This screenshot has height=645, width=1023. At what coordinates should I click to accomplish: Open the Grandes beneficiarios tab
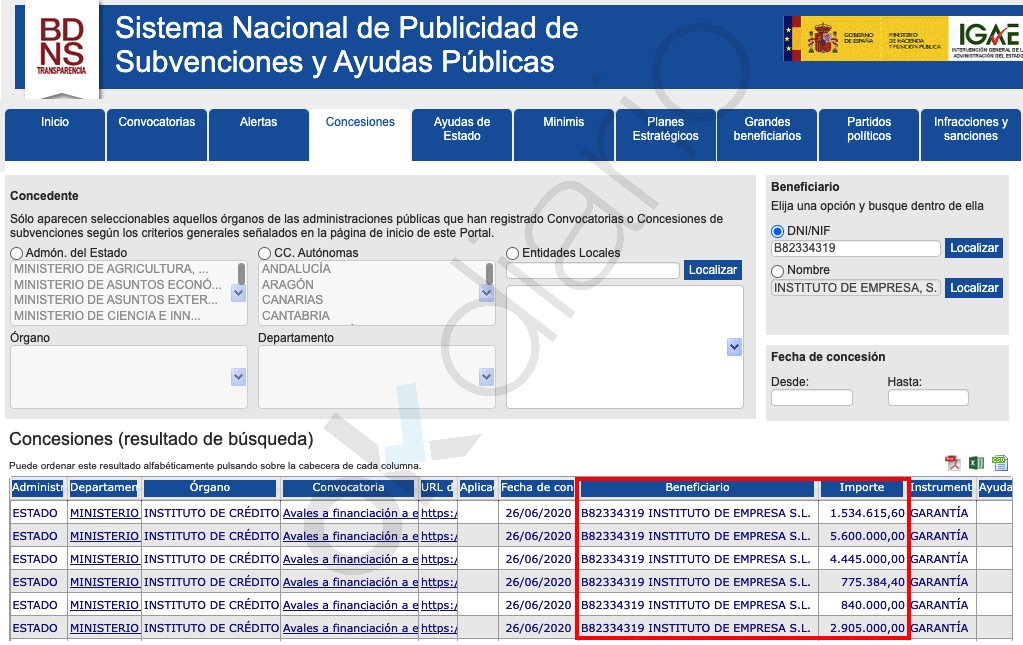click(x=767, y=134)
